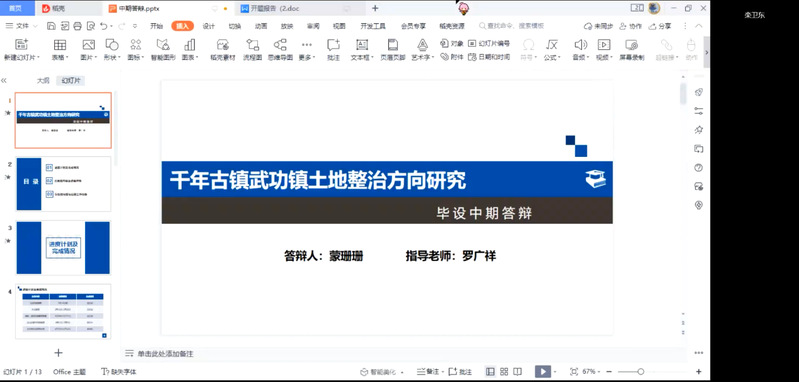
Task: Open the 设计 design ribbon tab
Action: tap(208, 26)
